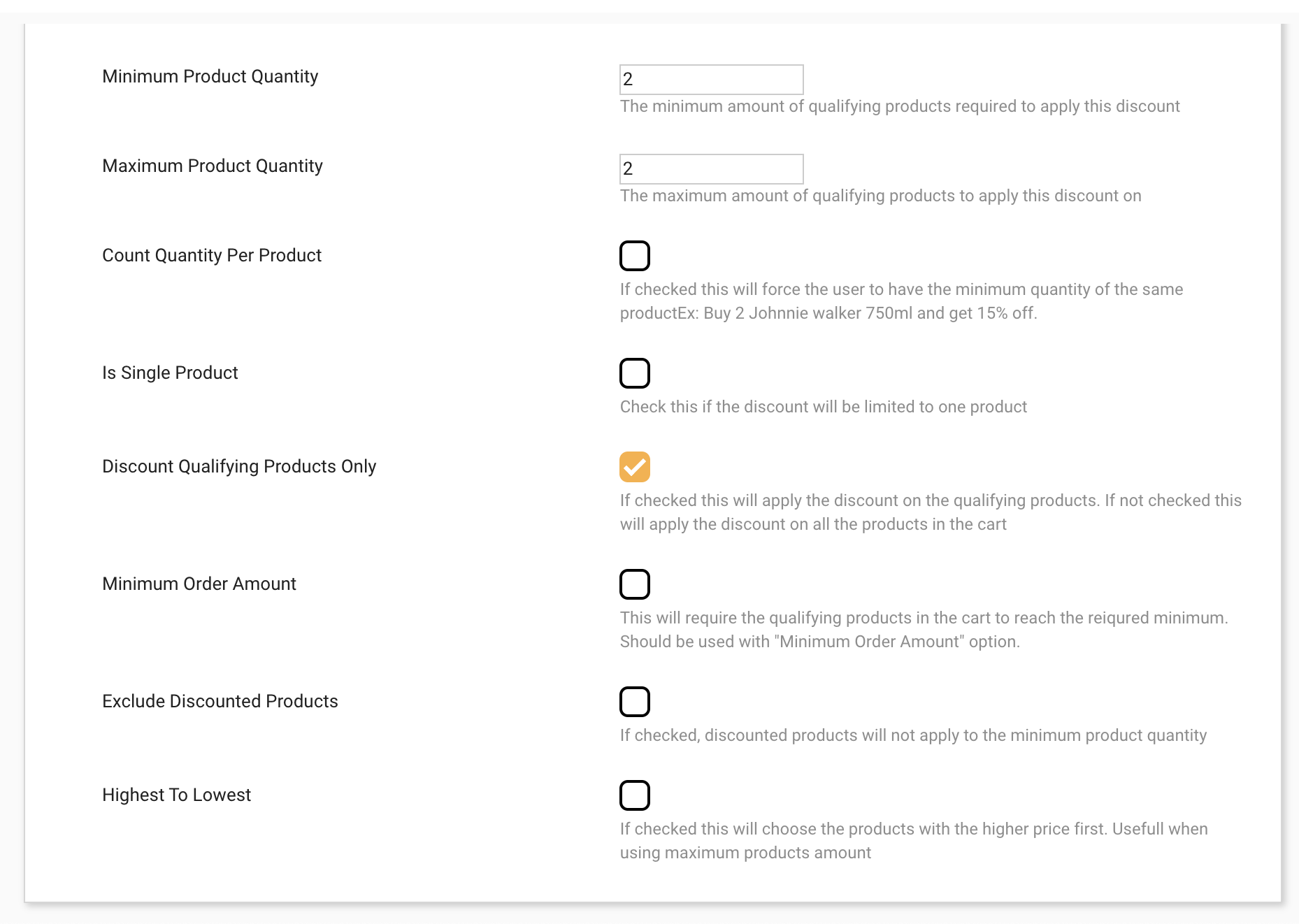The height and width of the screenshot is (924, 1299).
Task: Click the Count Quantity Per Product label
Action: tap(211, 255)
